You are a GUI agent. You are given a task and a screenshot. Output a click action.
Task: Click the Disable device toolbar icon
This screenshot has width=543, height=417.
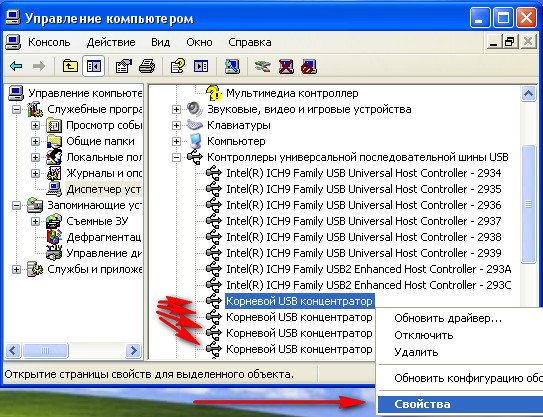click(x=309, y=66)
